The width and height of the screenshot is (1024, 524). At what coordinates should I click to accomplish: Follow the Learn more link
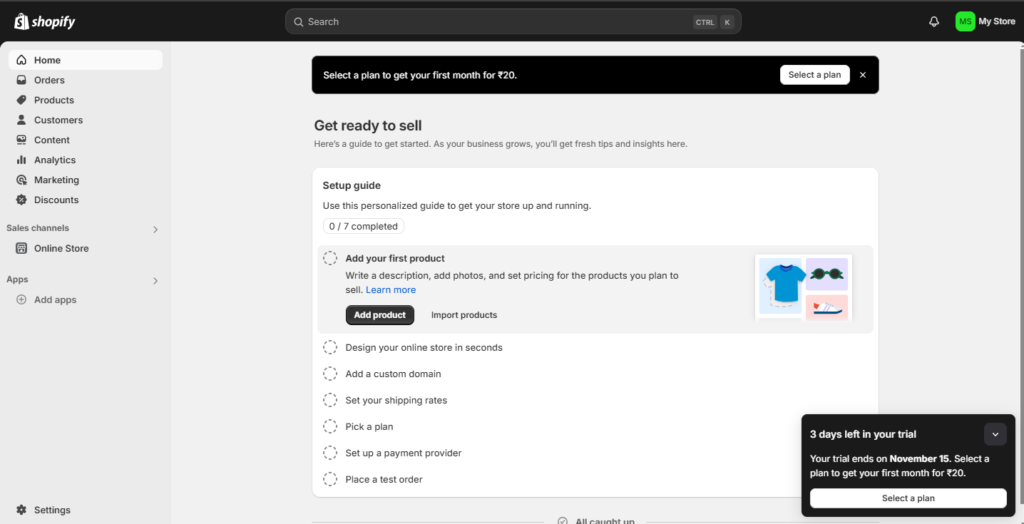(x=390, y=290)
